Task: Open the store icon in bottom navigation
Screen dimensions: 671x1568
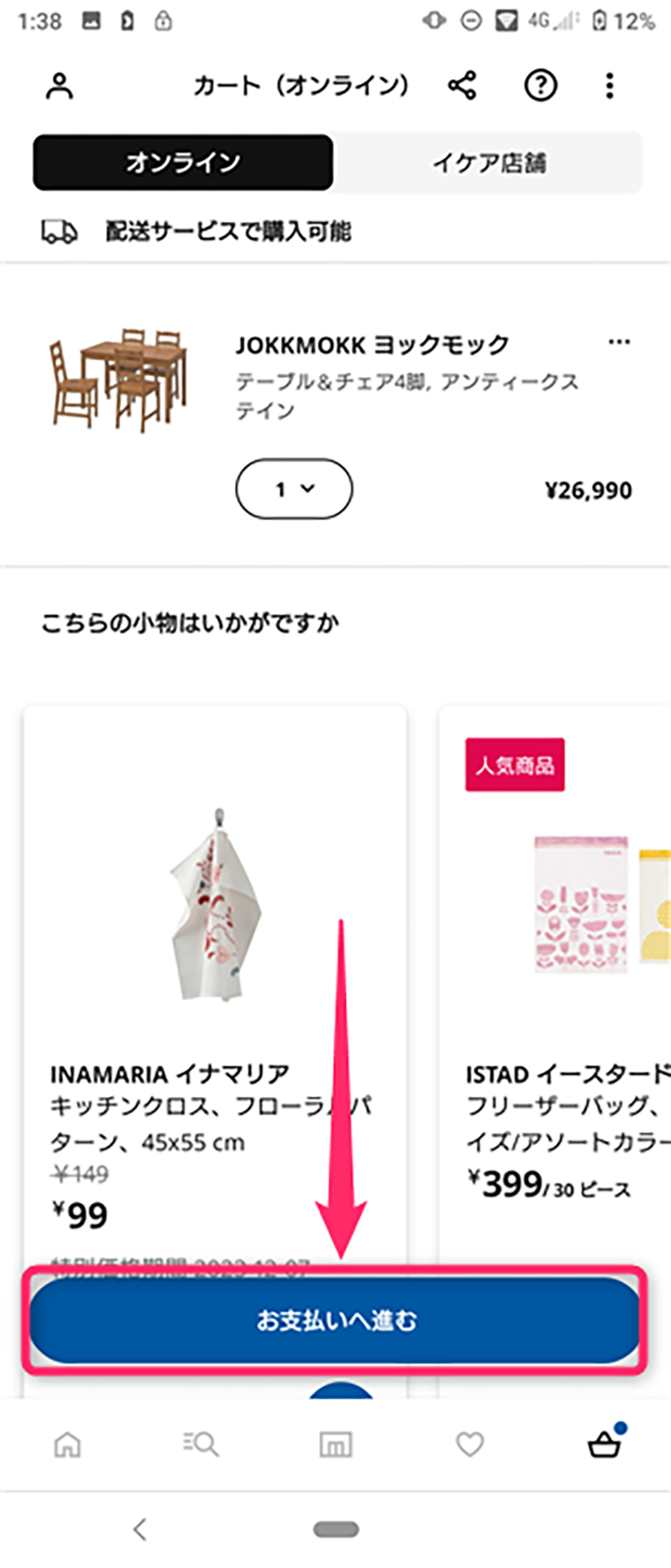Action: click(335, 1444)
